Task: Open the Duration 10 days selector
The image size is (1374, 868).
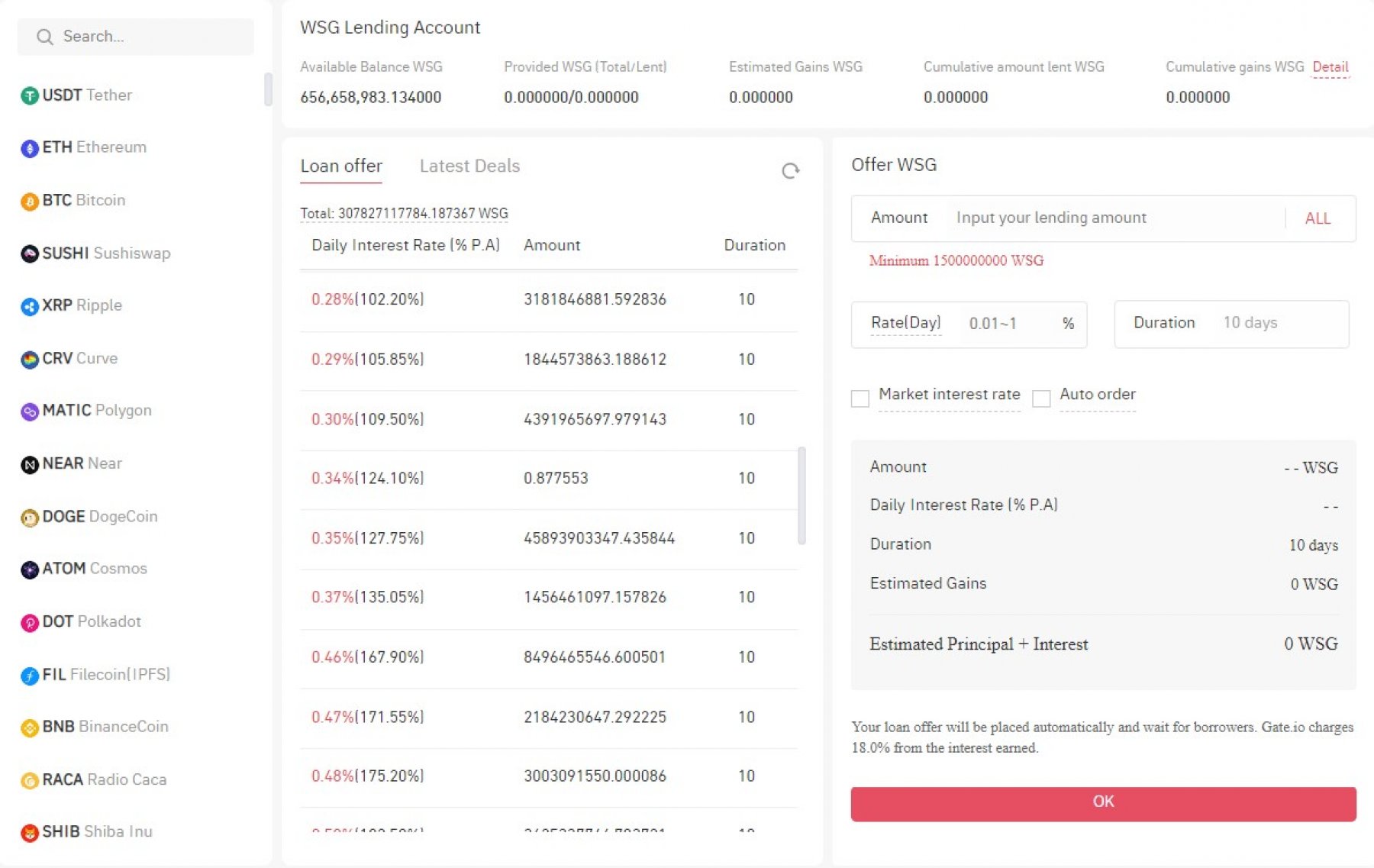Action: pyautogui.click(x=1231, y=324)
